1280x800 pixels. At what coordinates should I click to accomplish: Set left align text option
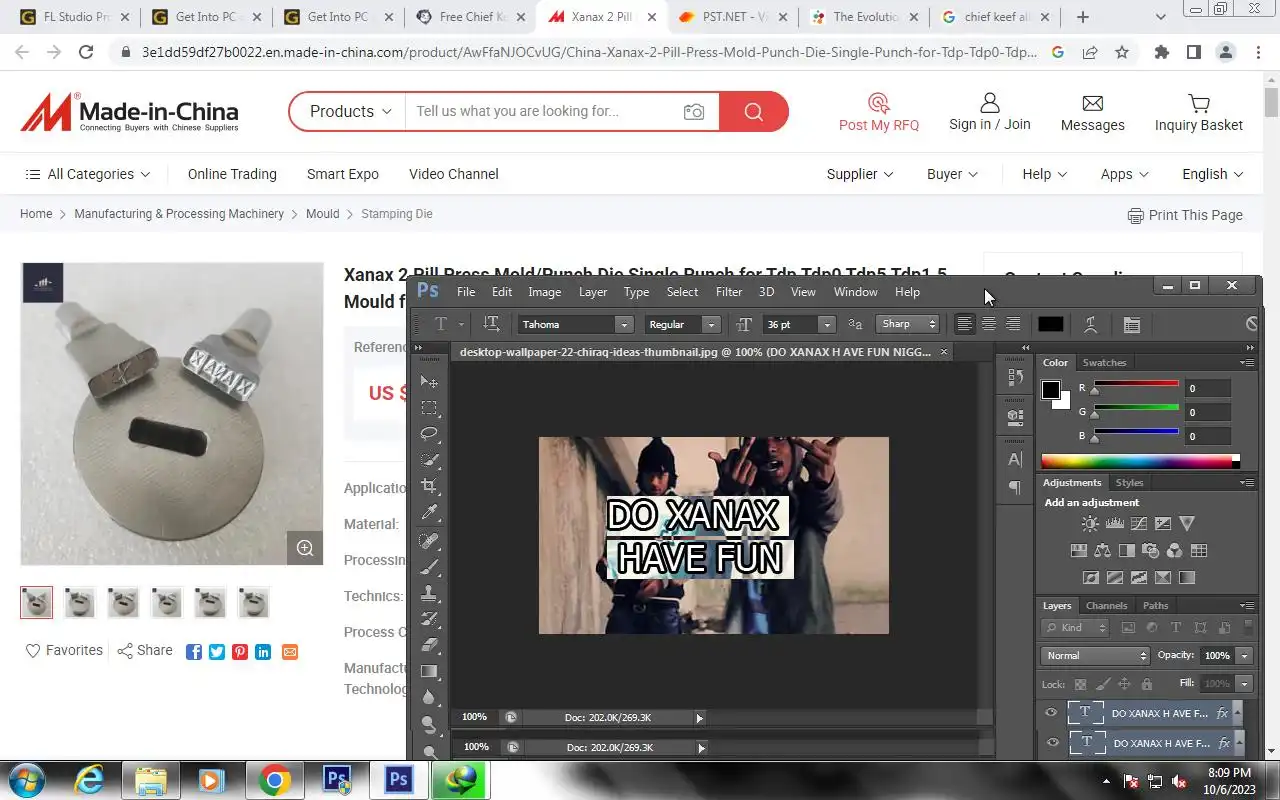964,324
